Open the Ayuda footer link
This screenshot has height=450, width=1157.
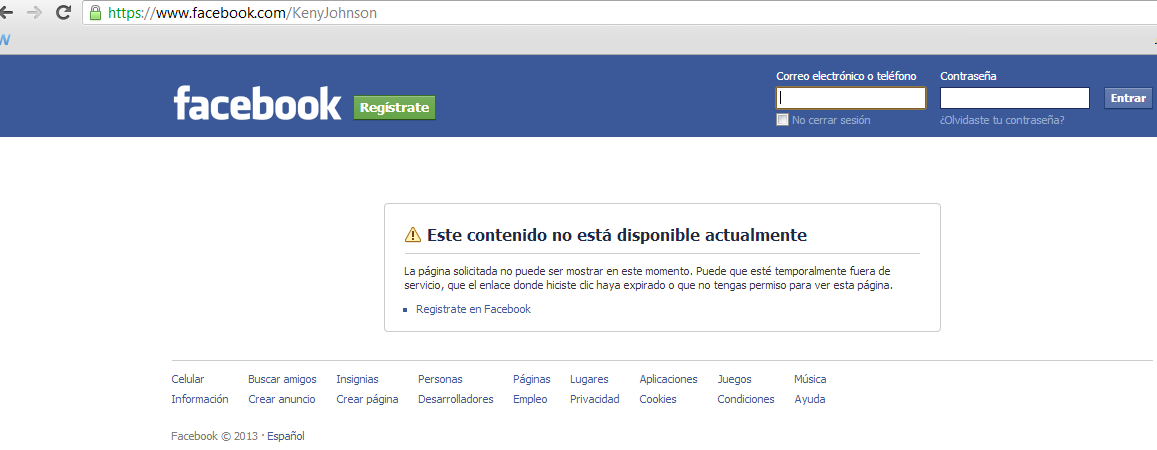[x=809, y=399]
